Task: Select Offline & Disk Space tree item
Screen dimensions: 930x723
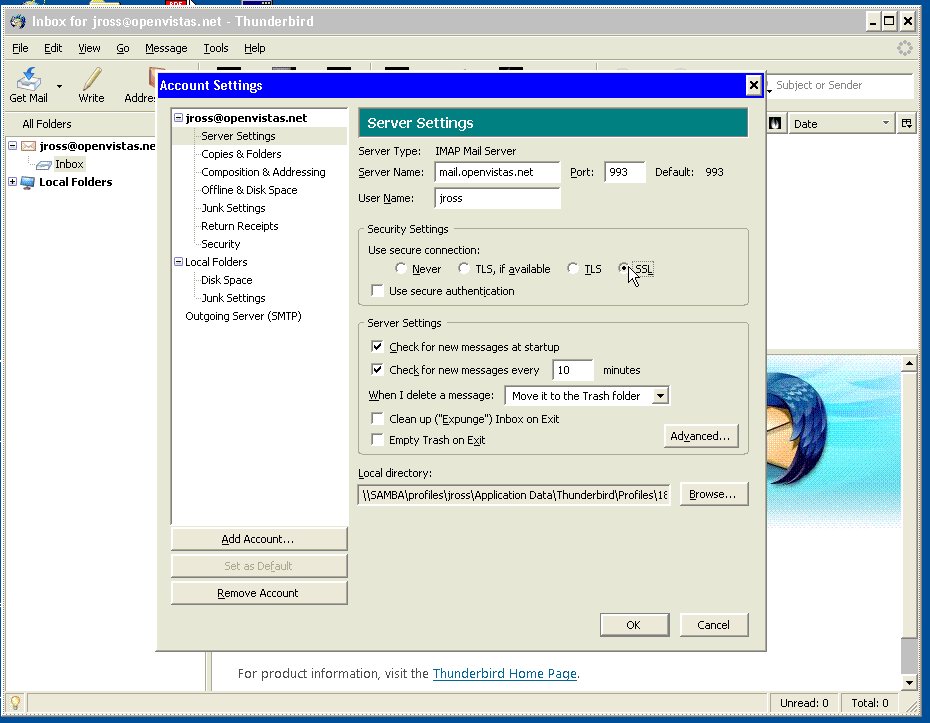Action: (x=249, y=190)
